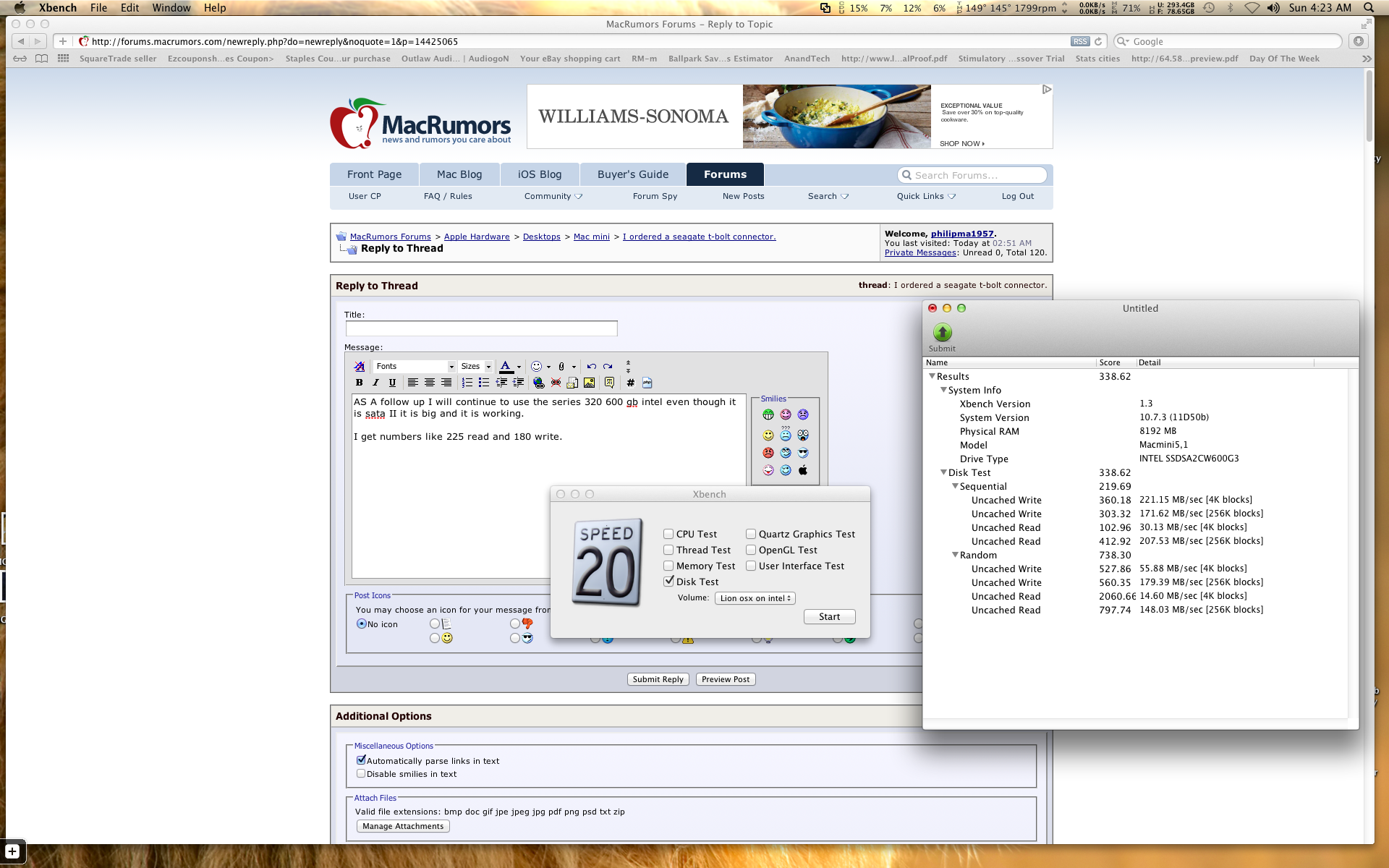Enable the Memory Test checkbox
Screen dimensions: 1389x868
[668, 566]
